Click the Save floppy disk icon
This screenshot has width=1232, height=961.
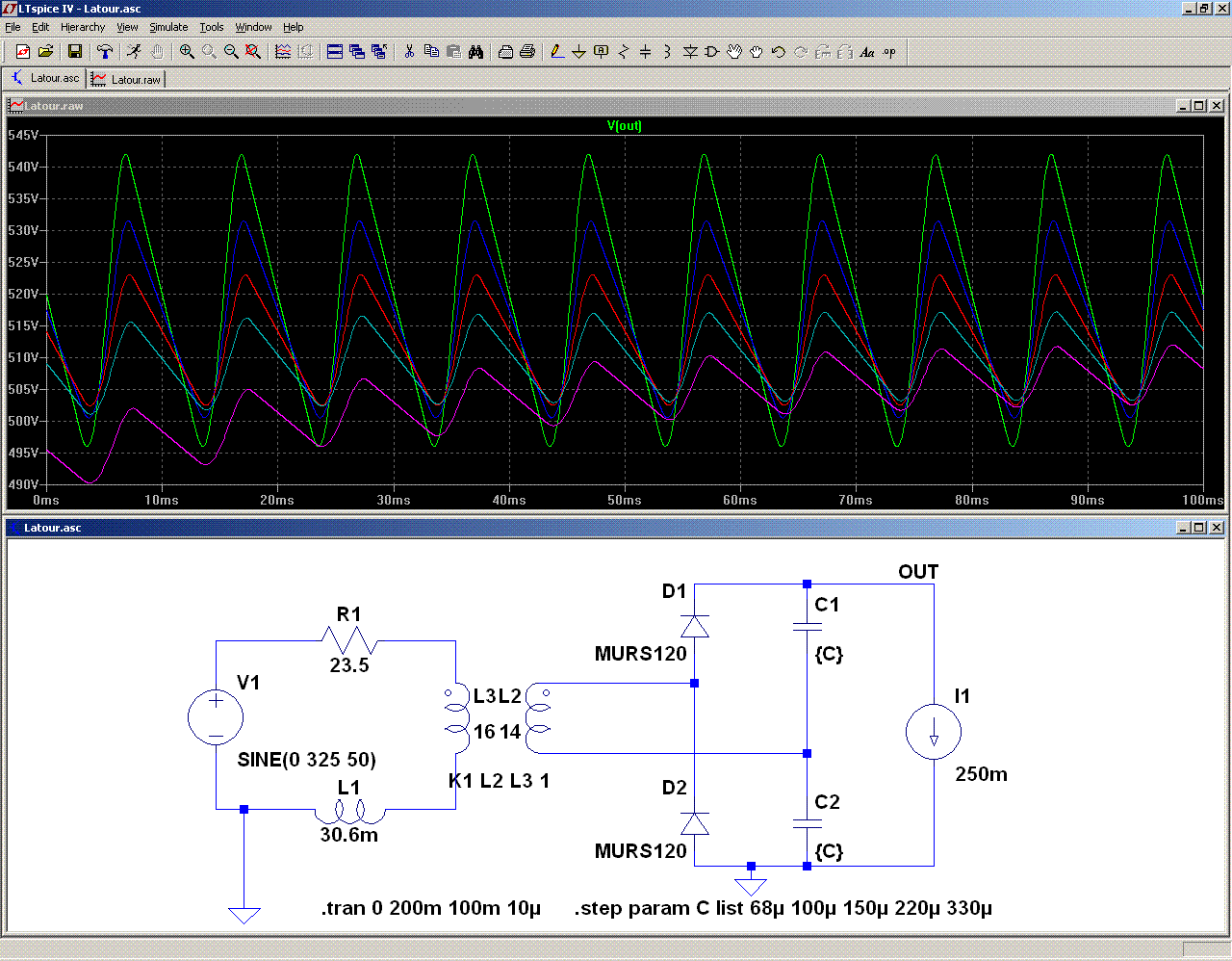(x=75, y=52)
